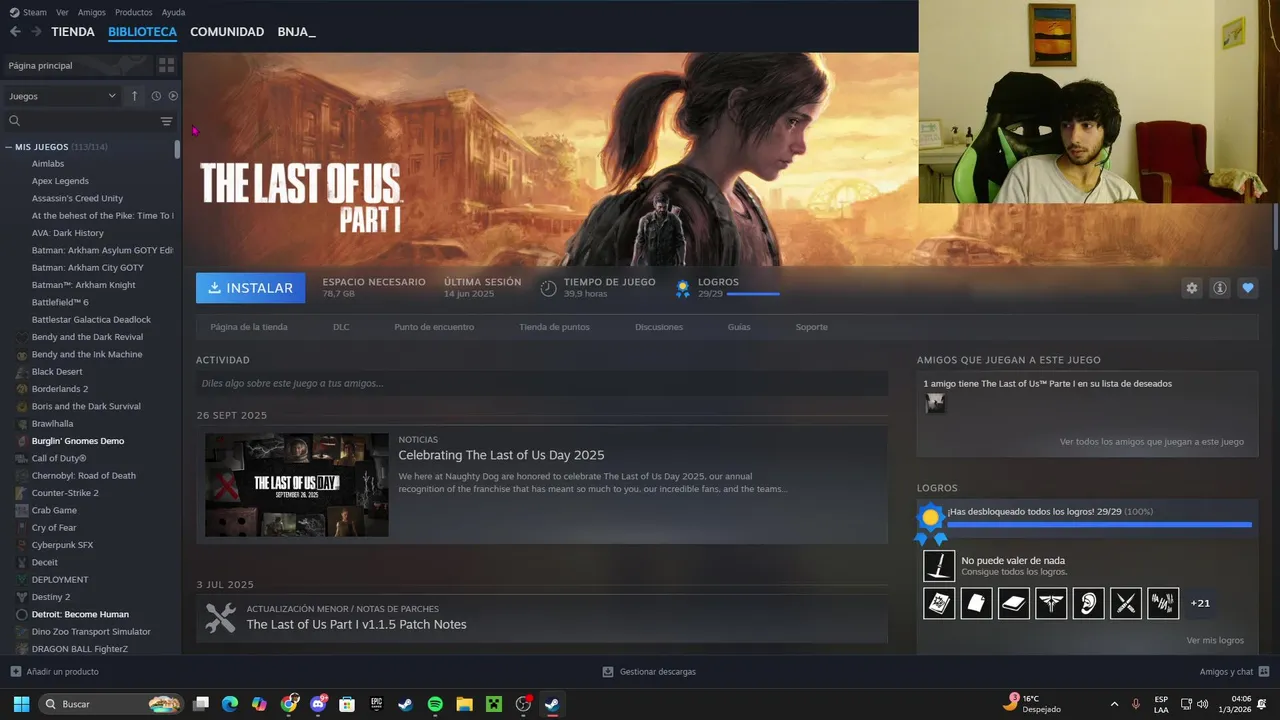Click the forward navigation arrow
1280x720 pixels.
point(36,32)
